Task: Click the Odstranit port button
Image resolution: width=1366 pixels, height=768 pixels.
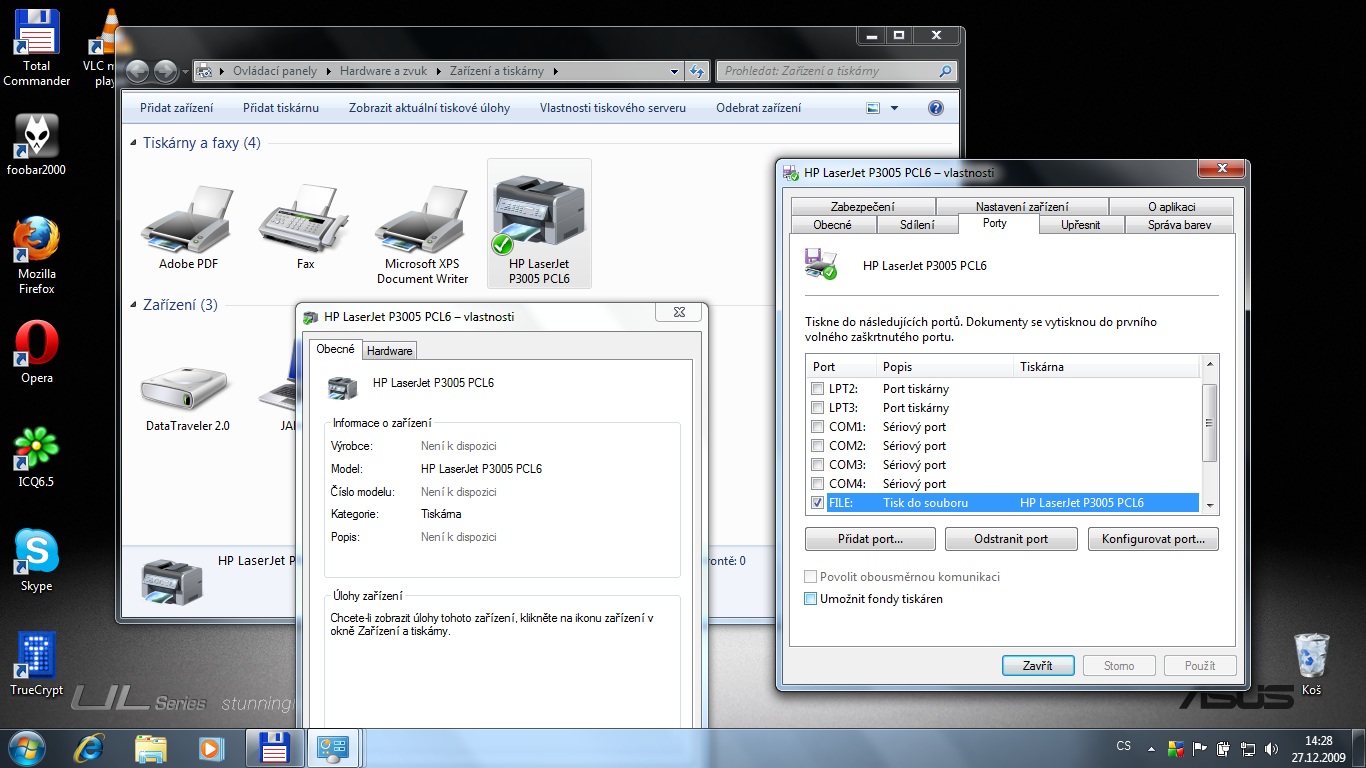Action: click(1011, 539)
